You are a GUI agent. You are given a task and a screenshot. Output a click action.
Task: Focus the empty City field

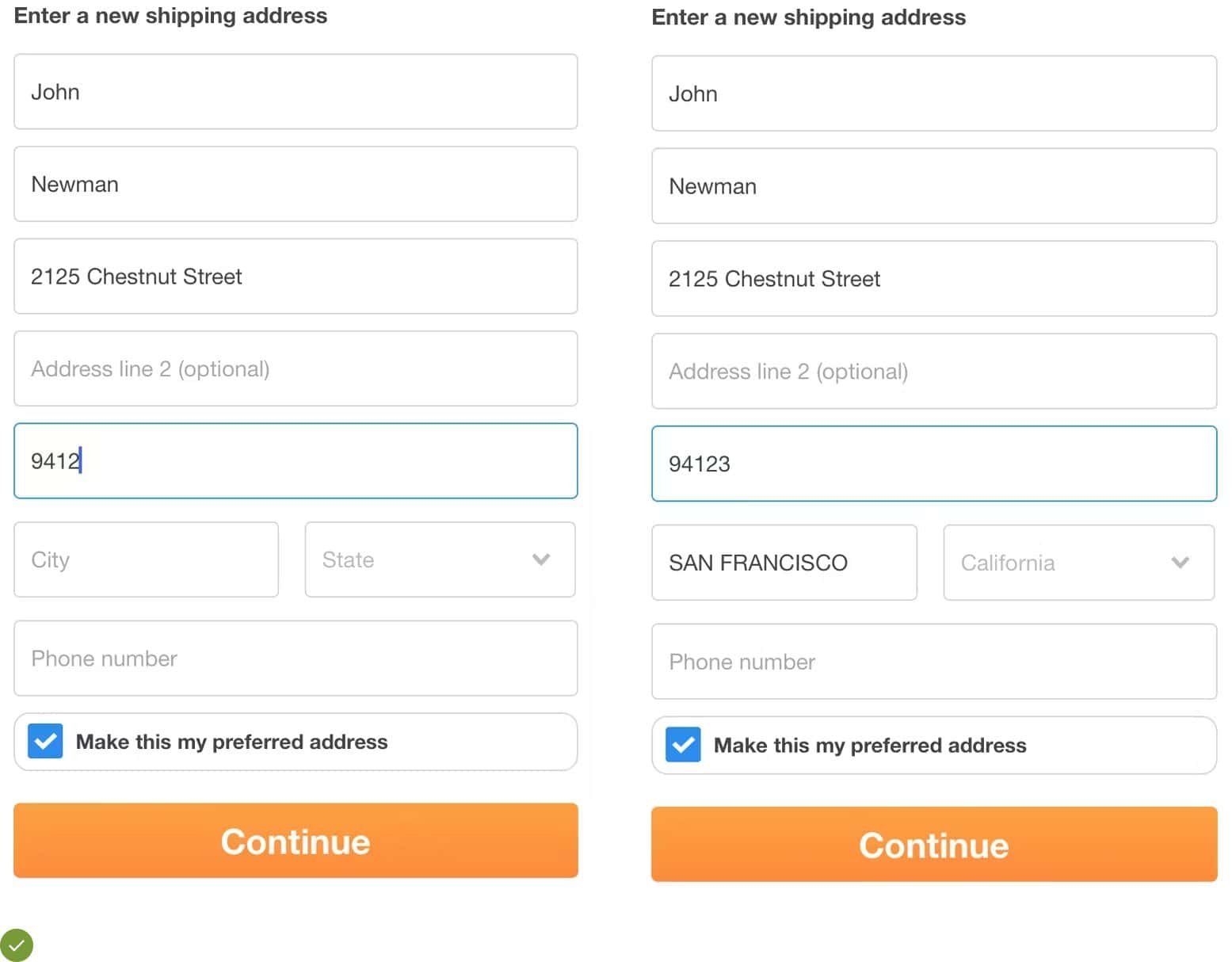click(x=146, y=559)
